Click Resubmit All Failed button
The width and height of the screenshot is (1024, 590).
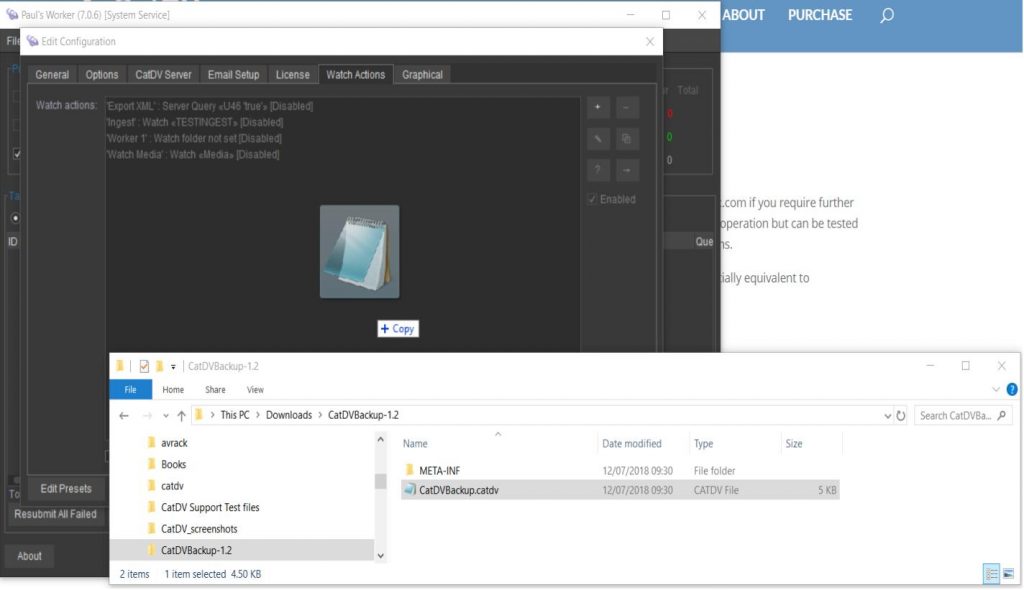56,514
